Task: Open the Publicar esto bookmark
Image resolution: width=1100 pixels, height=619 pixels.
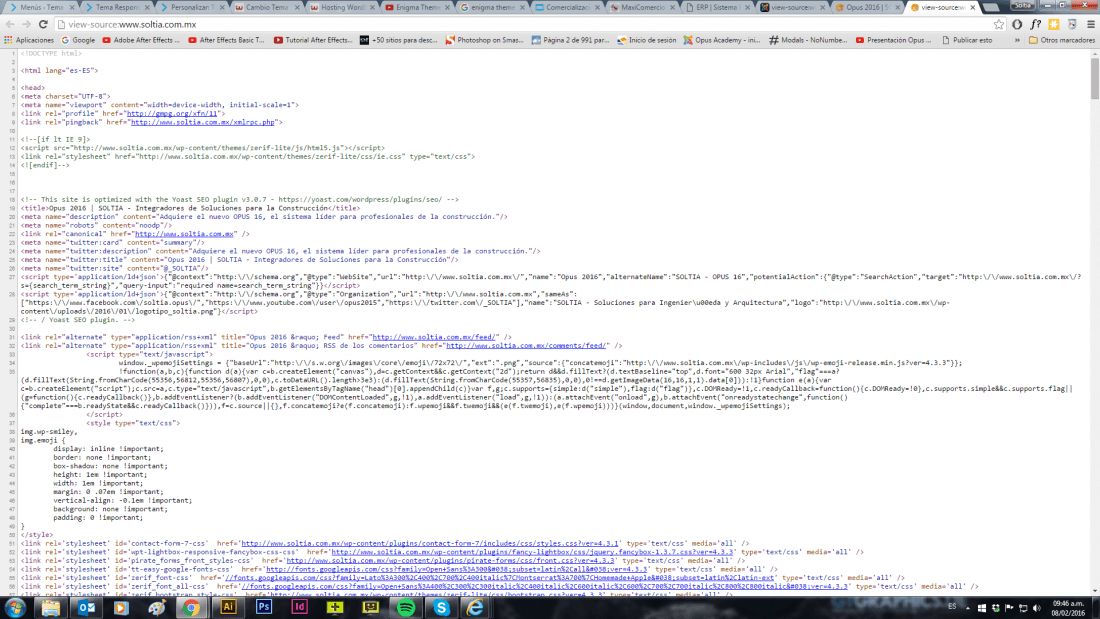Action: [967, 41]
